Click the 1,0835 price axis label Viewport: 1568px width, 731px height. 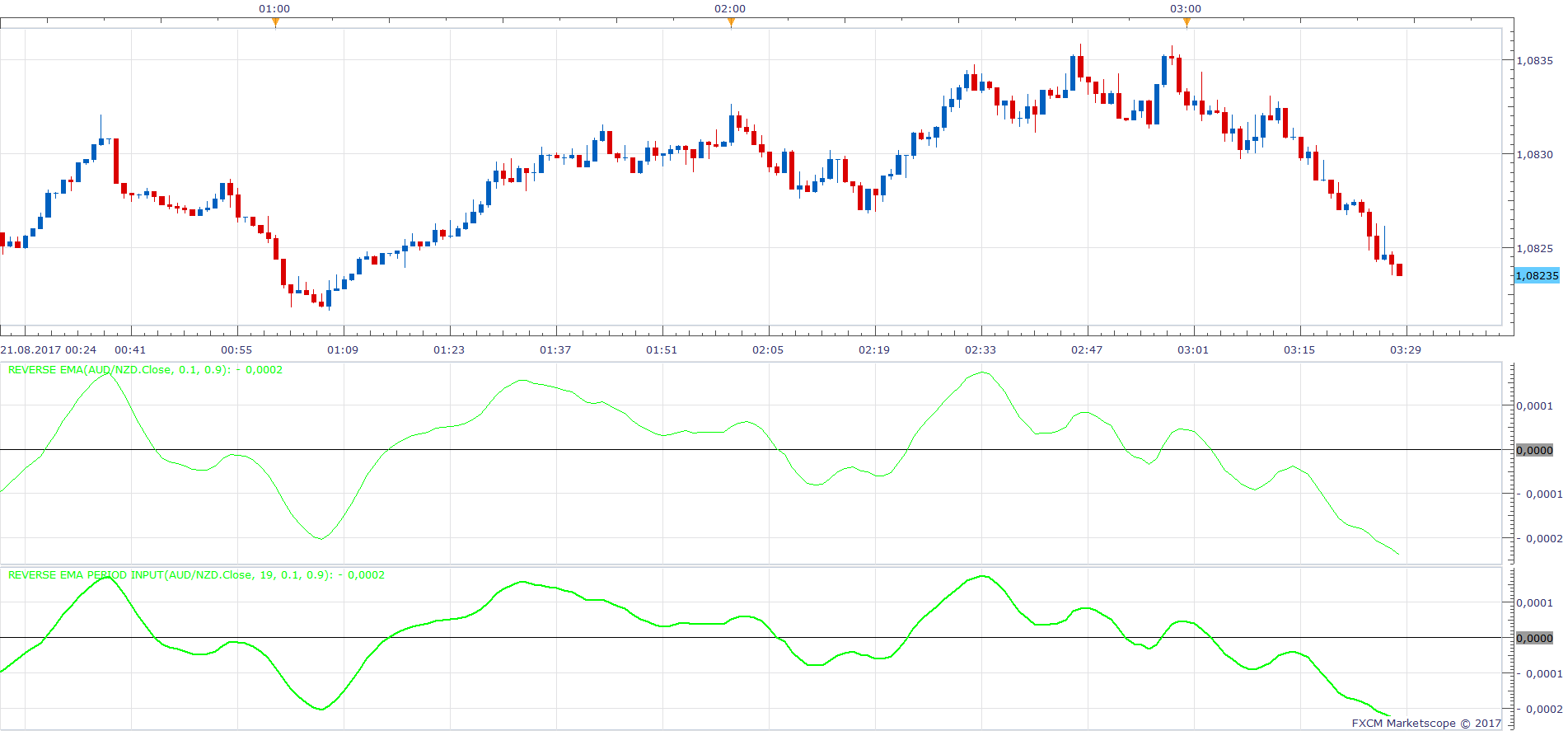coord(1535,61)
